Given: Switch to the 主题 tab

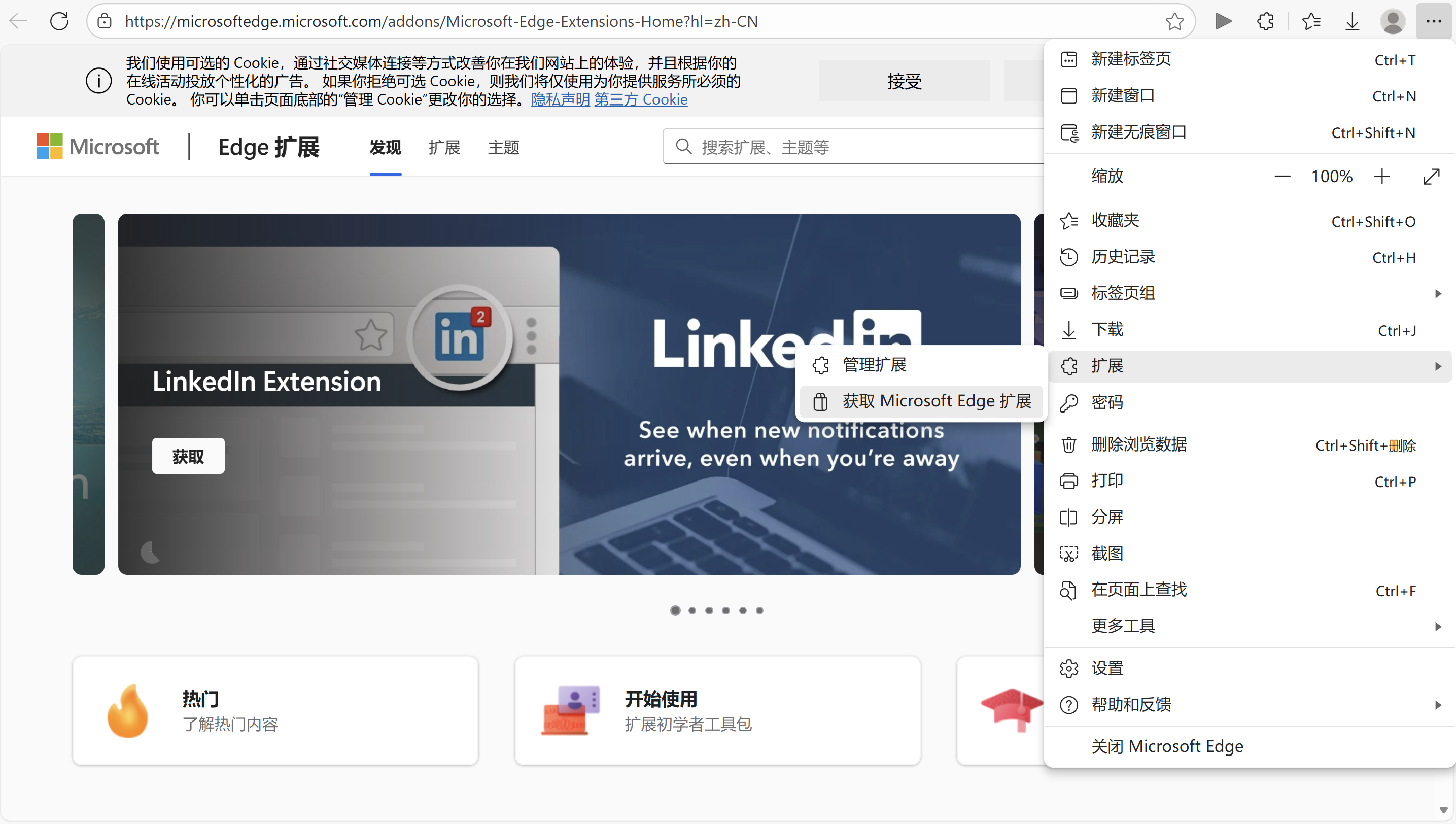Looking at the screenshot, I should point(503,148).
